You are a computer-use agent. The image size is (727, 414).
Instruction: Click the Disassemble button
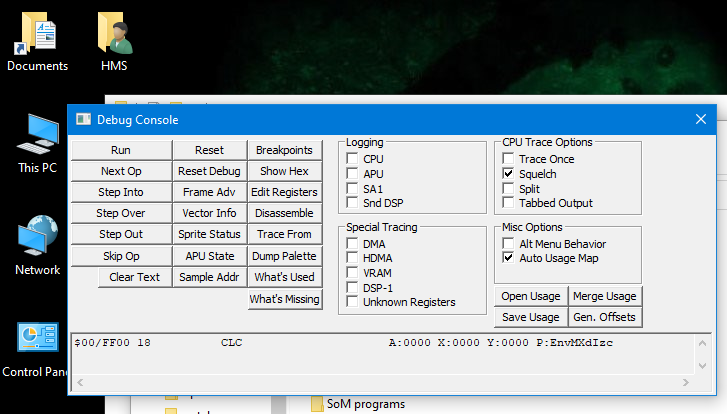pos(285,213)
